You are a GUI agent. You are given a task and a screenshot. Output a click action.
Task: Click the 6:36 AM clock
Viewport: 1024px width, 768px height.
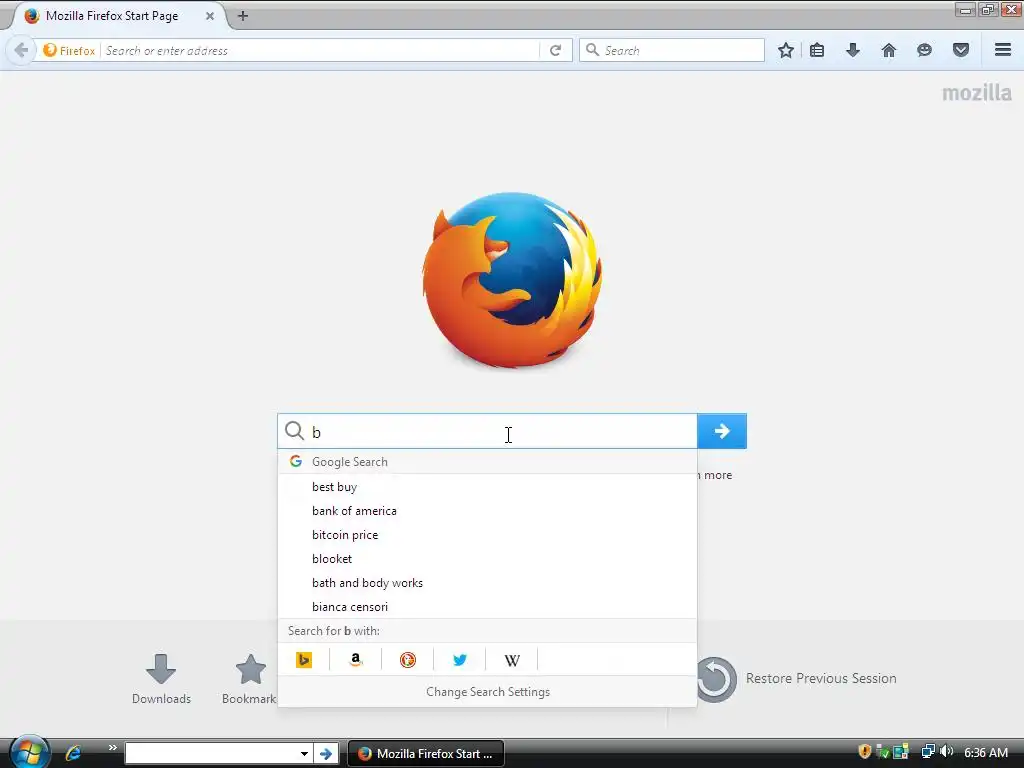tap(986, 752)
